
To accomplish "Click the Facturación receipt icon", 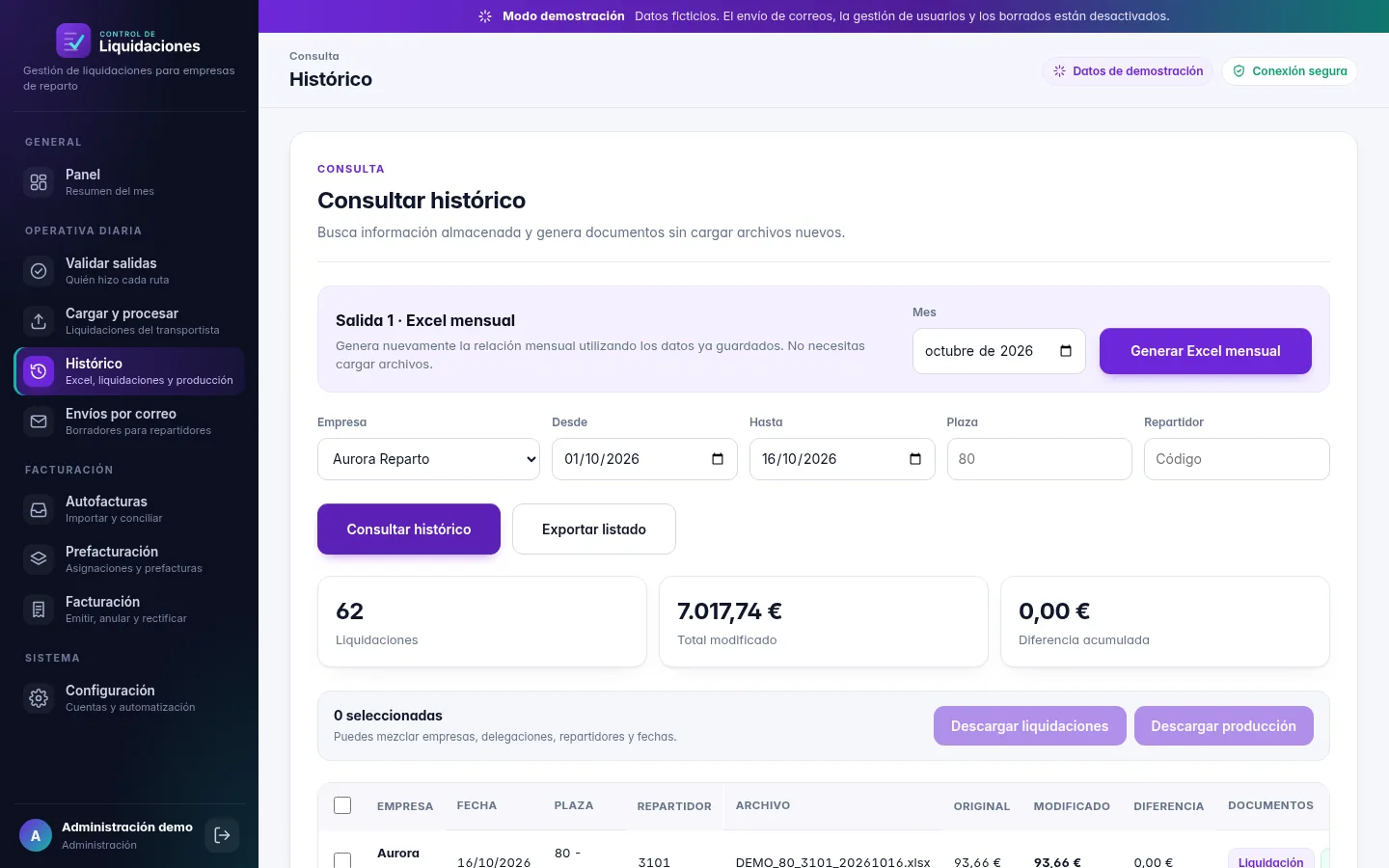I will [39, 610].
